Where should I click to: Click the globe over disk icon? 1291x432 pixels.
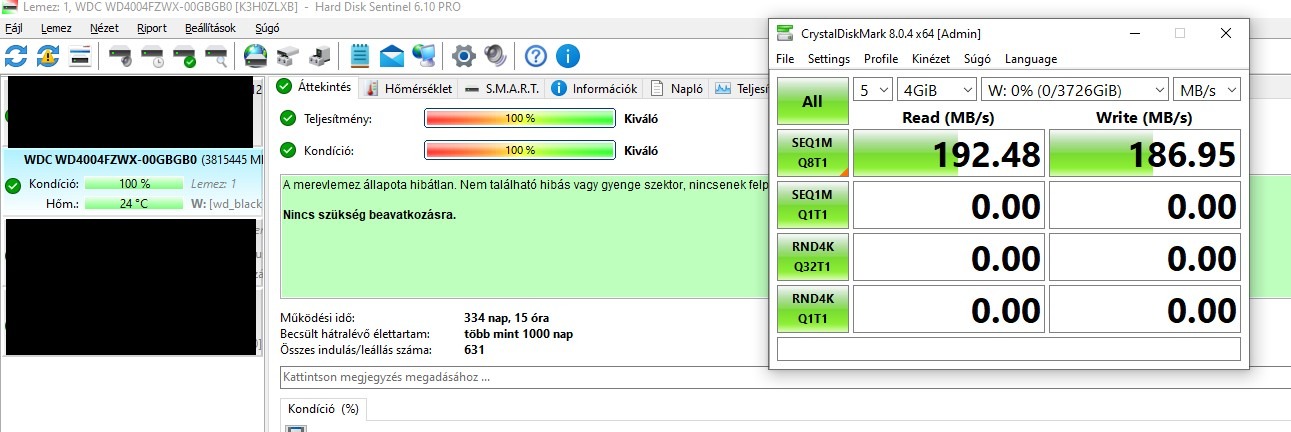(x=257, y=55)
